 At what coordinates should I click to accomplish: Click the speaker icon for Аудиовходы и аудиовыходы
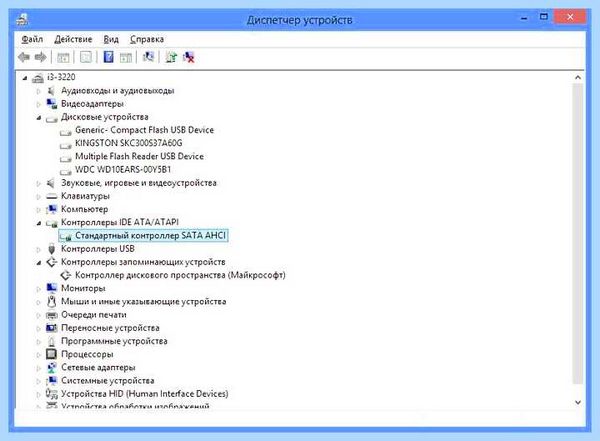[x=51, y=91]
